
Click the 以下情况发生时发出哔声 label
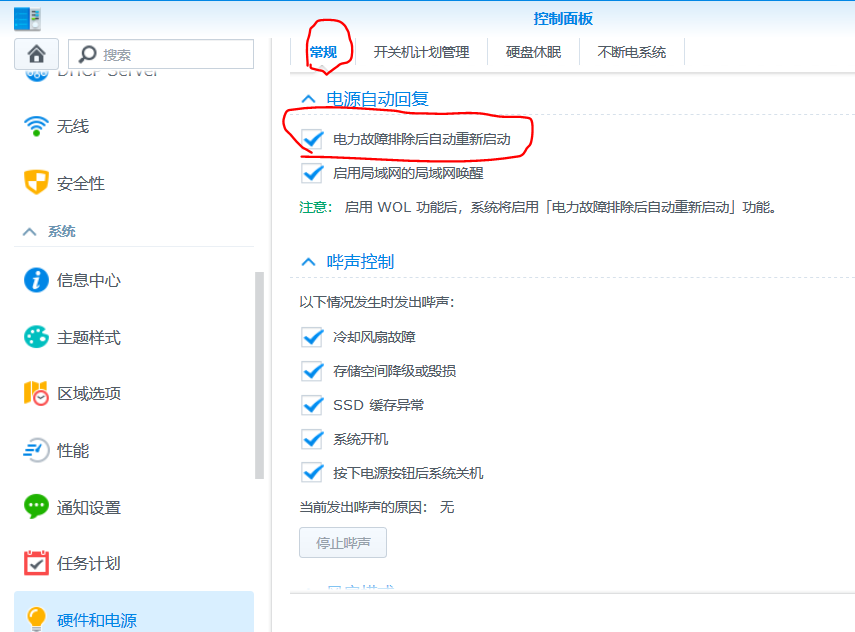tap(377, 302)
